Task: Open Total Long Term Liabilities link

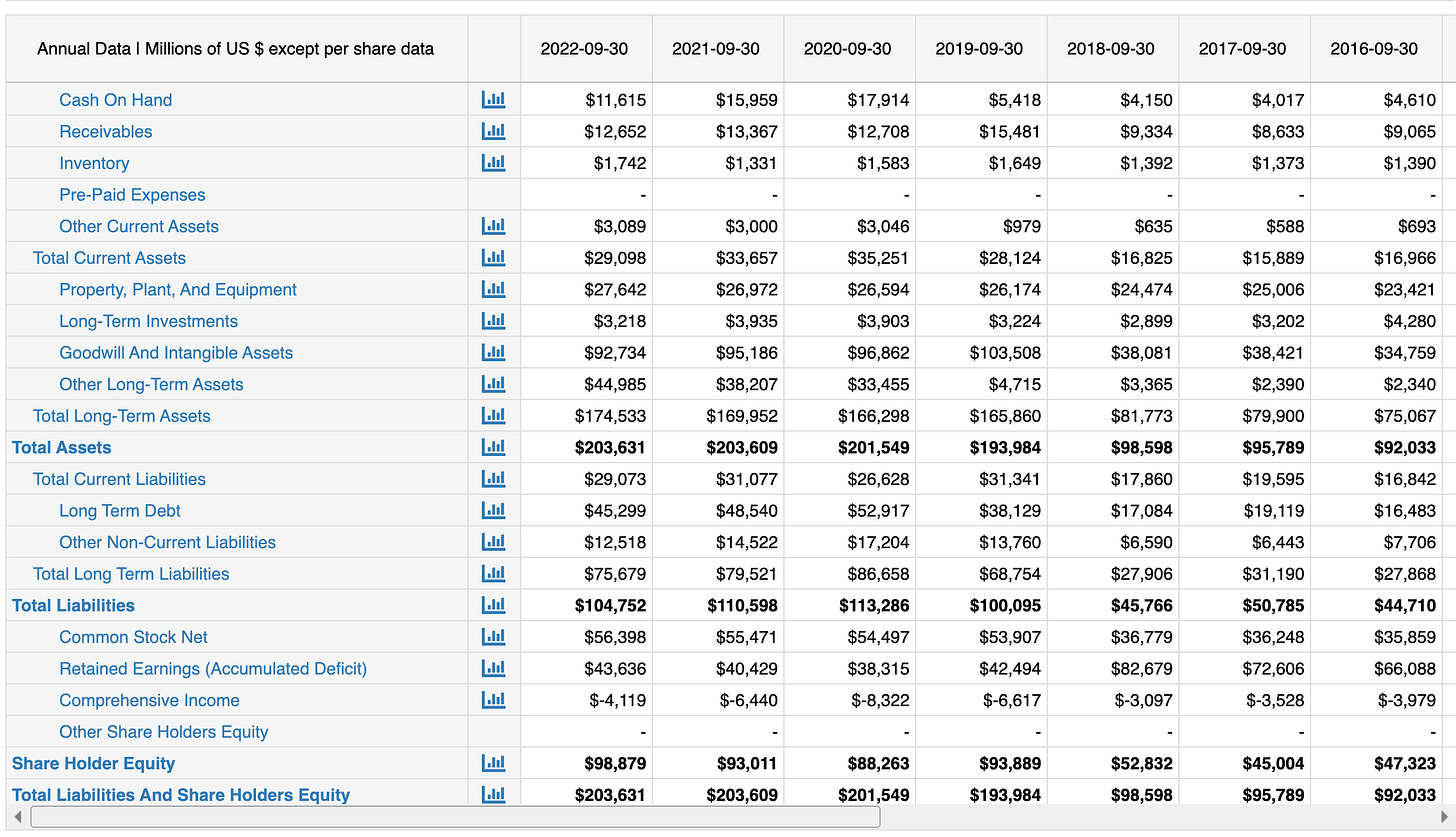Action: tap(131, 574)
